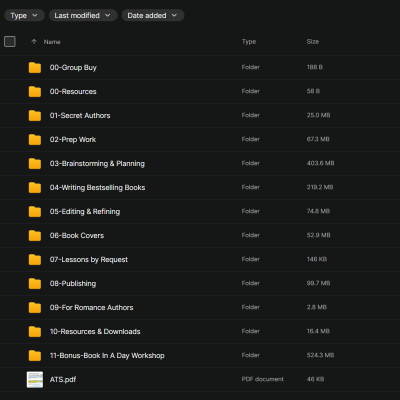The image size is (400, 400).
Task: Select the 10-Resources & Downloads folder name
Action: pos(95,332)
